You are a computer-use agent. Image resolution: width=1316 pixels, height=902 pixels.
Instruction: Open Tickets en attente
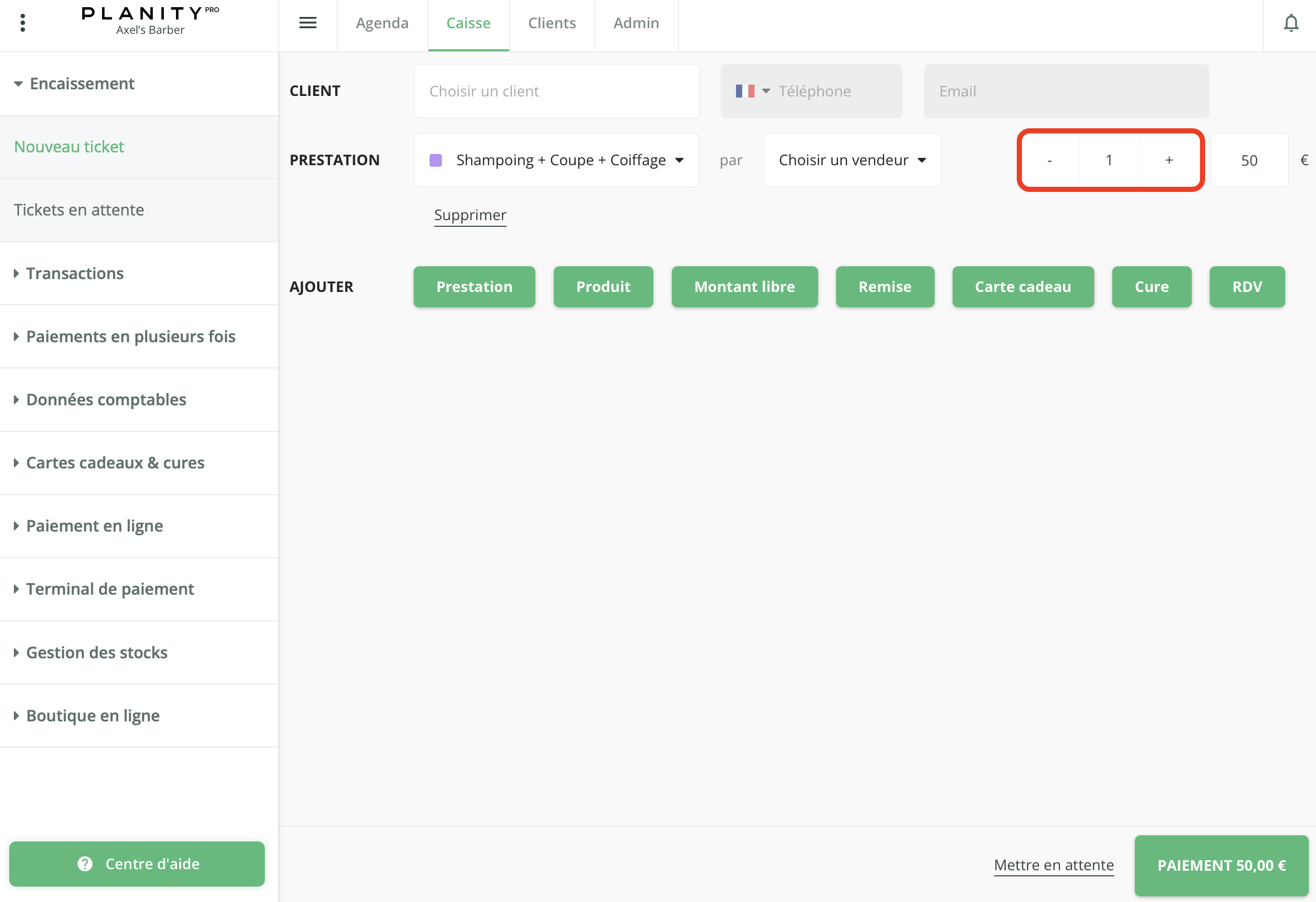coord(79,210)
